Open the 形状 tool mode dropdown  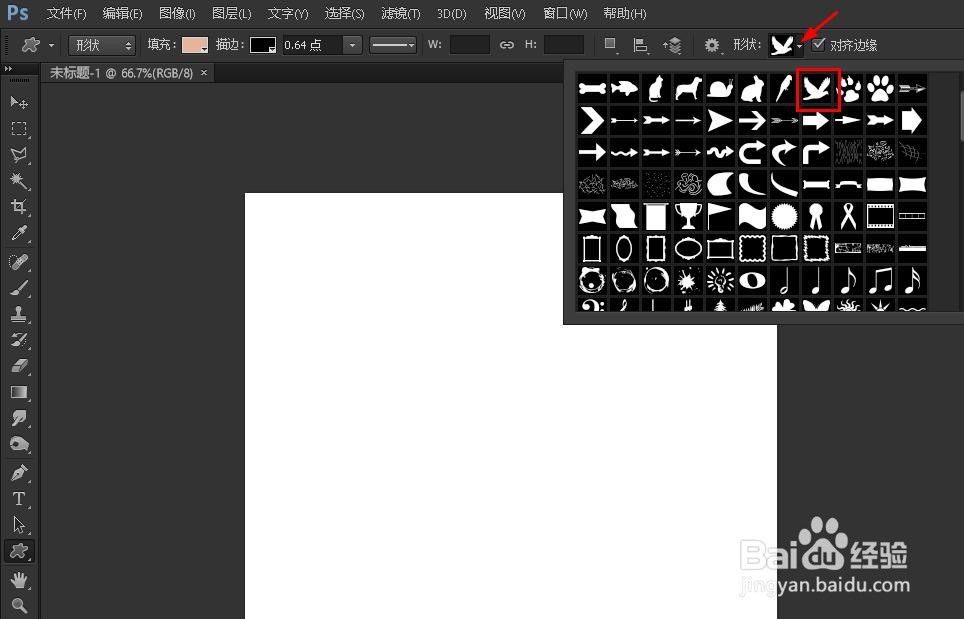click(101, 45)
